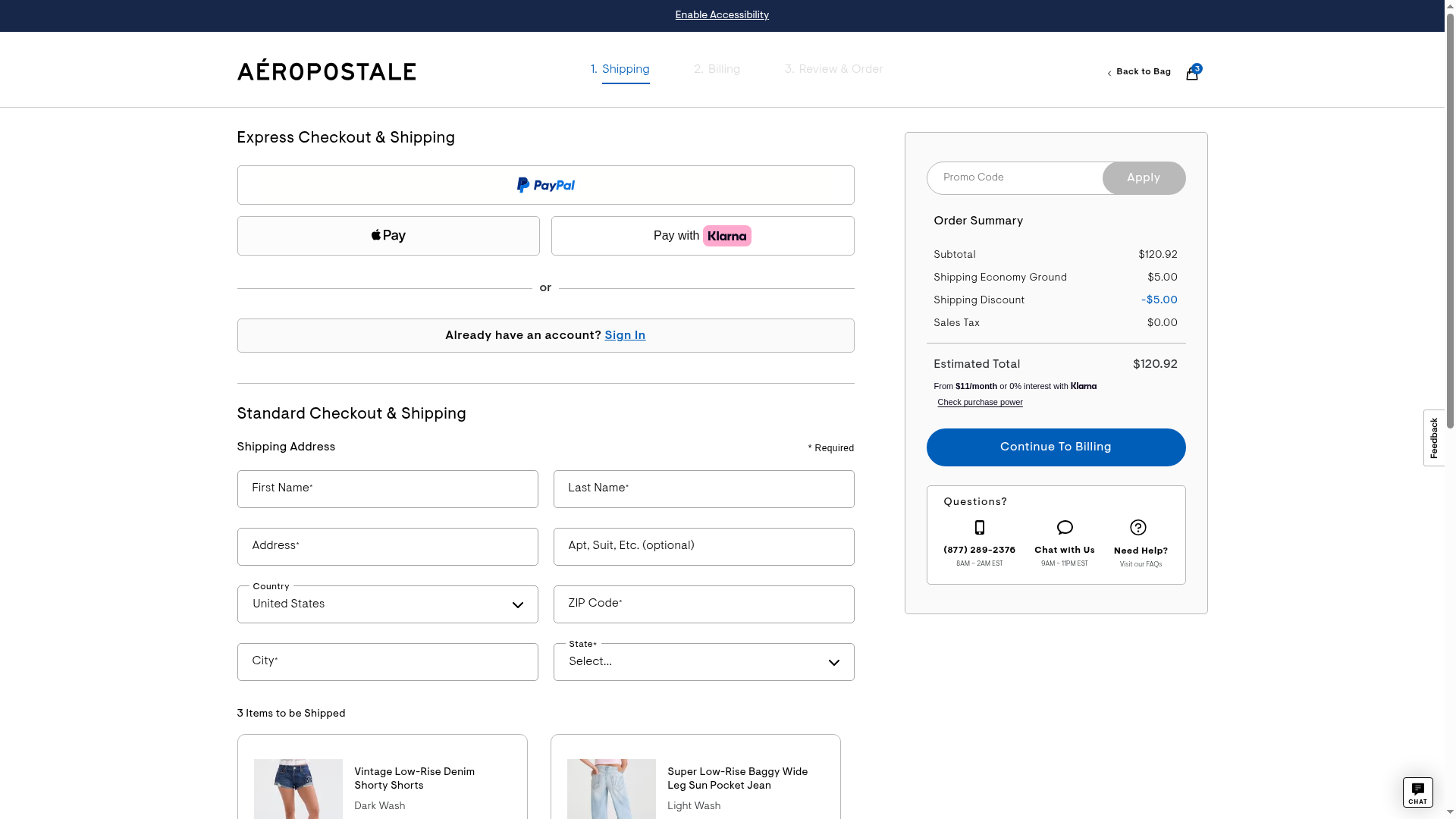This screenshot has height=819, width=1456.
Task: Pay using the PayPal button
Action: tap(546, 185)
